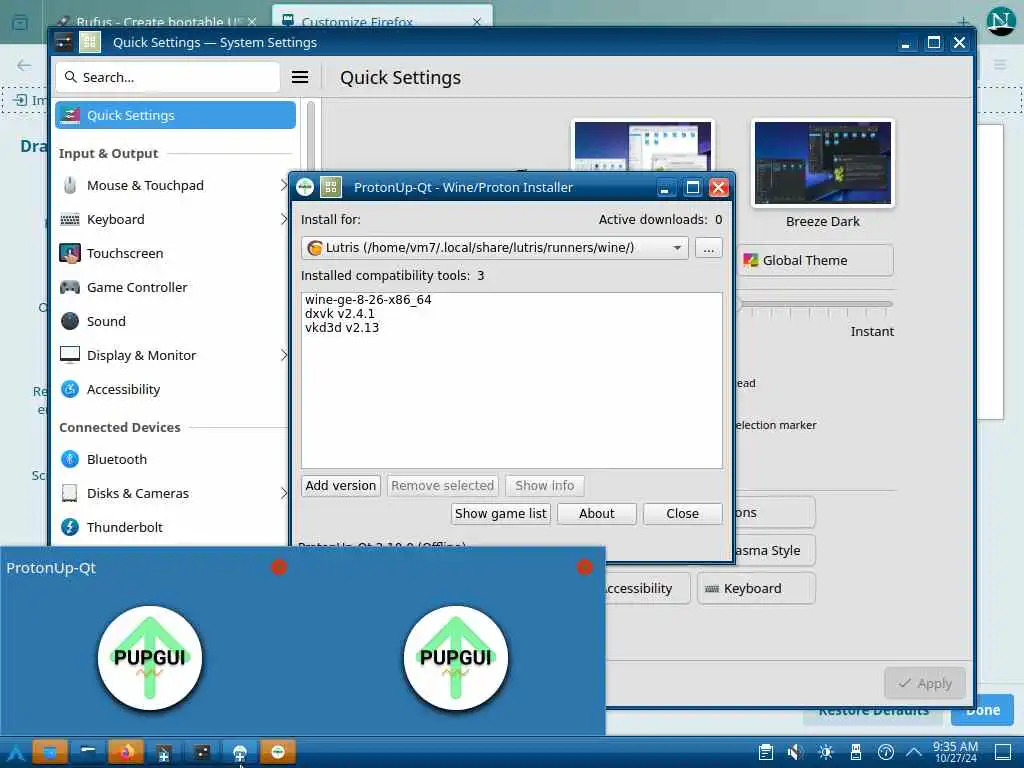Select the light Breeze theme thumbnail
Viewport: 1024px width, 768px height.
[643, 146]
